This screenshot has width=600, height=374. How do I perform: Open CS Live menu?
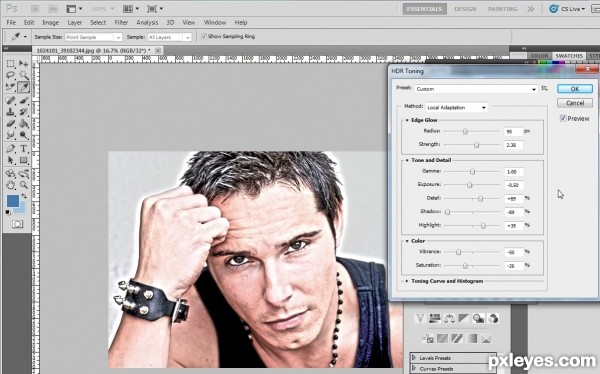click(x=567, y=9)
